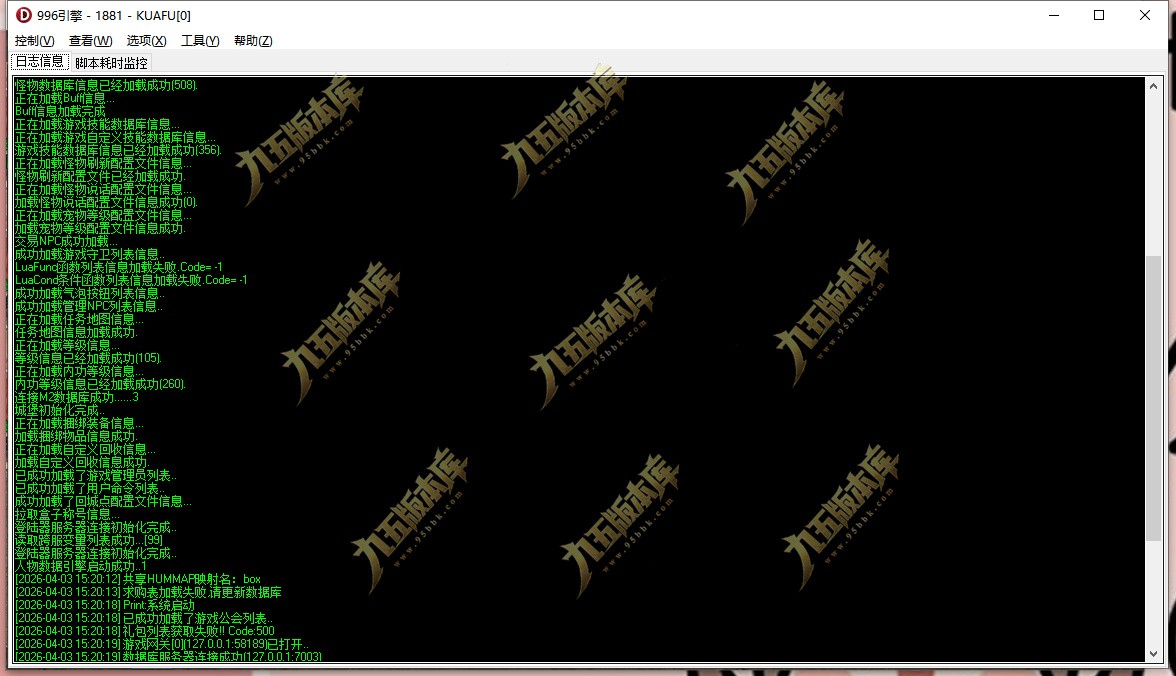
Task: Select log line Buff信息加载完成
Action: (x=60, y=111)
